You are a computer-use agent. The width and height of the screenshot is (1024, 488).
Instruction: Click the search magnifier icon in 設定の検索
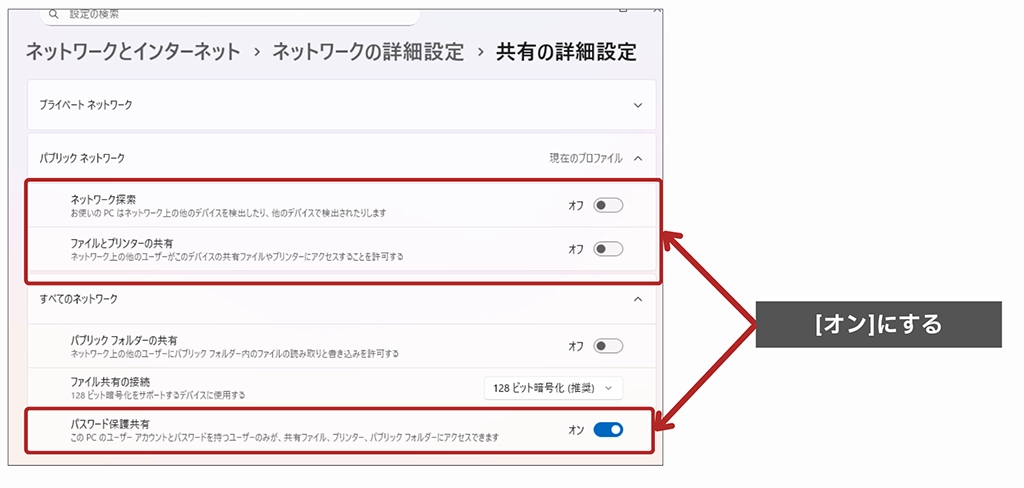coord(50,16)
